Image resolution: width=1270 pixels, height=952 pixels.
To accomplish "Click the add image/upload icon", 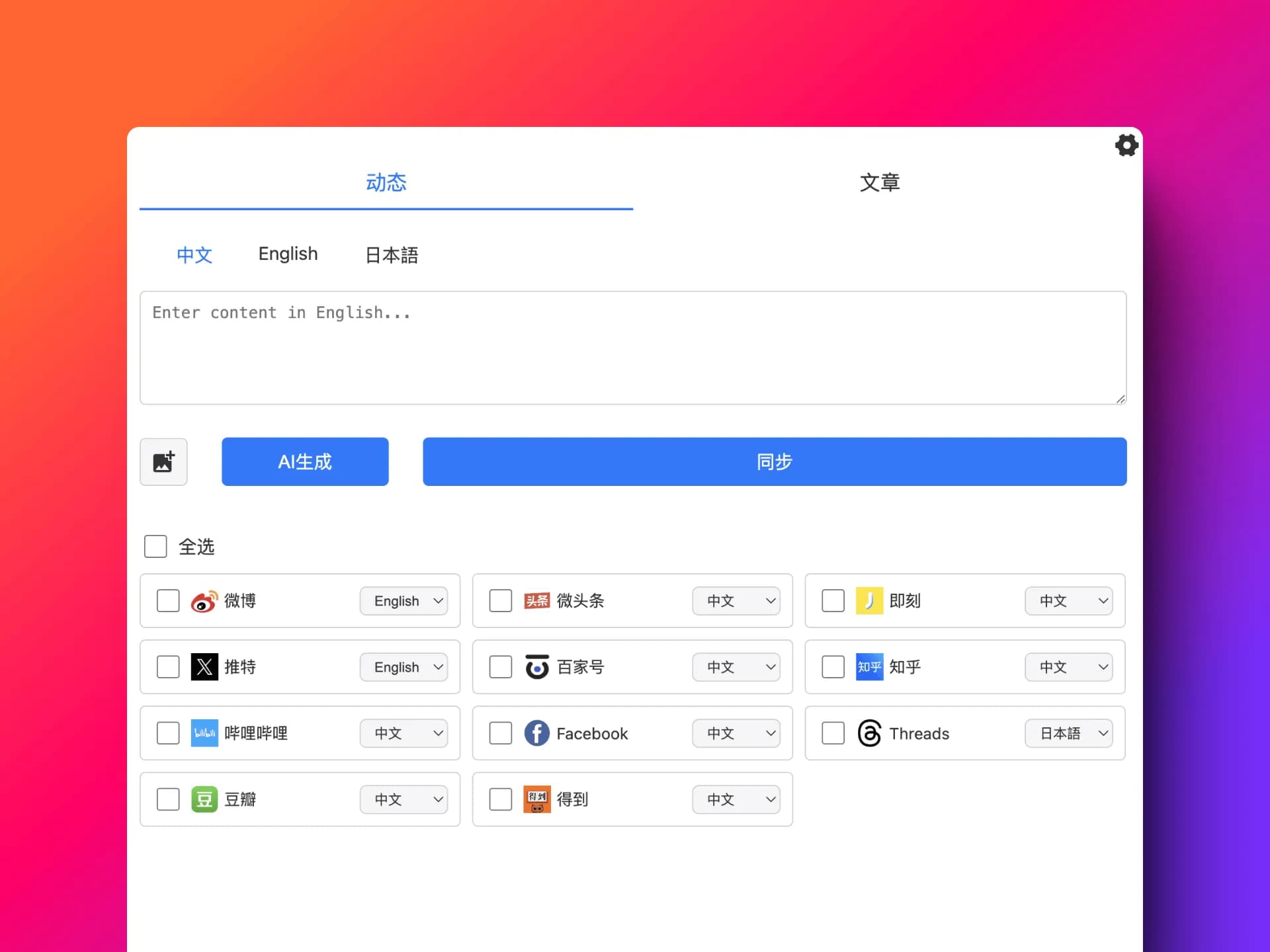I will coord(163,461).
